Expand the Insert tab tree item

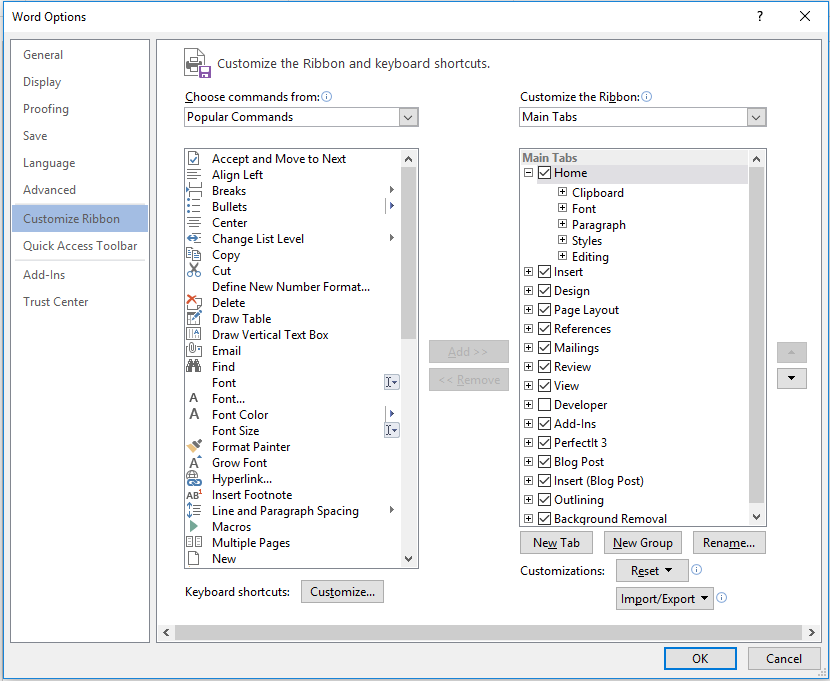(528, 271)
